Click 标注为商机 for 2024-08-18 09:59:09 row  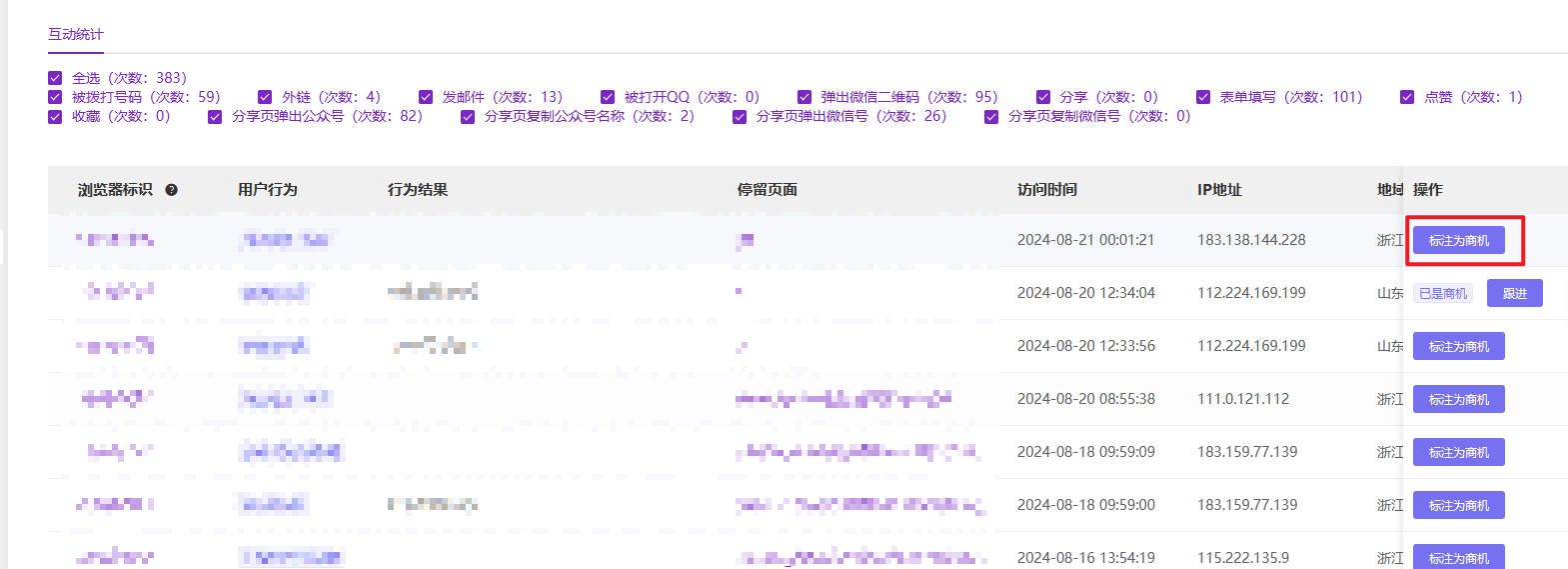pyautogui.click(x=1459, y=452)
